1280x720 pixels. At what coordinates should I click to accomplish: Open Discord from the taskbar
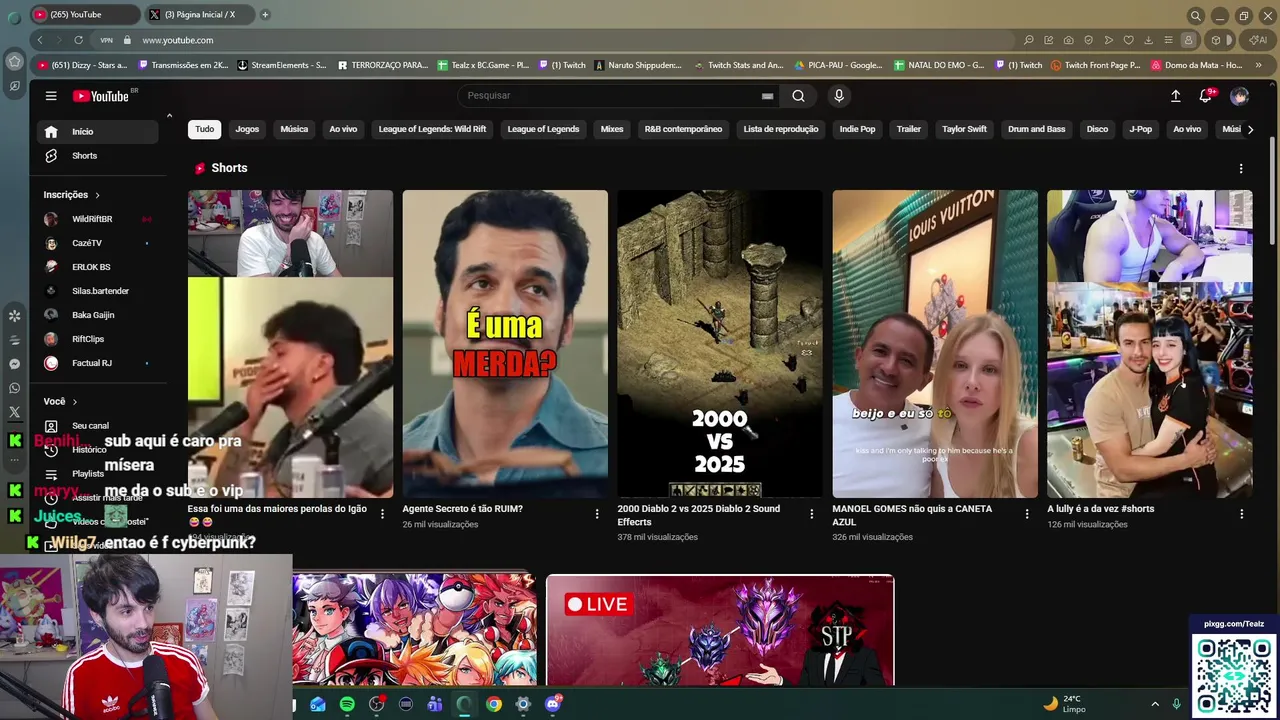click(553, 704)
